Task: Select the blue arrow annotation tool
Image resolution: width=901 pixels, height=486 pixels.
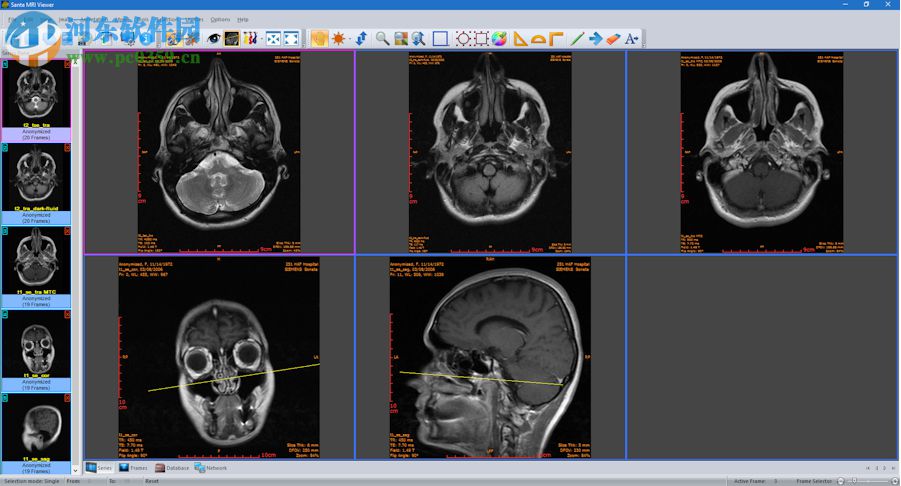Action: (595, 38)
